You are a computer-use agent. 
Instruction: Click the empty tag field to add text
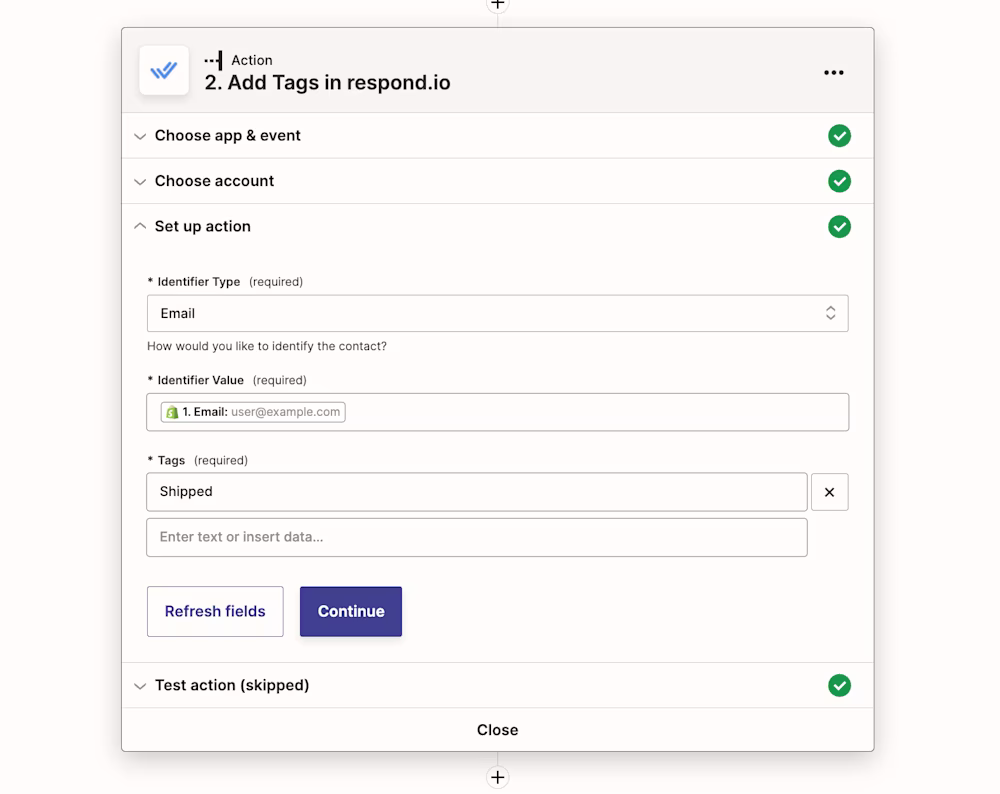pos(476,537)
